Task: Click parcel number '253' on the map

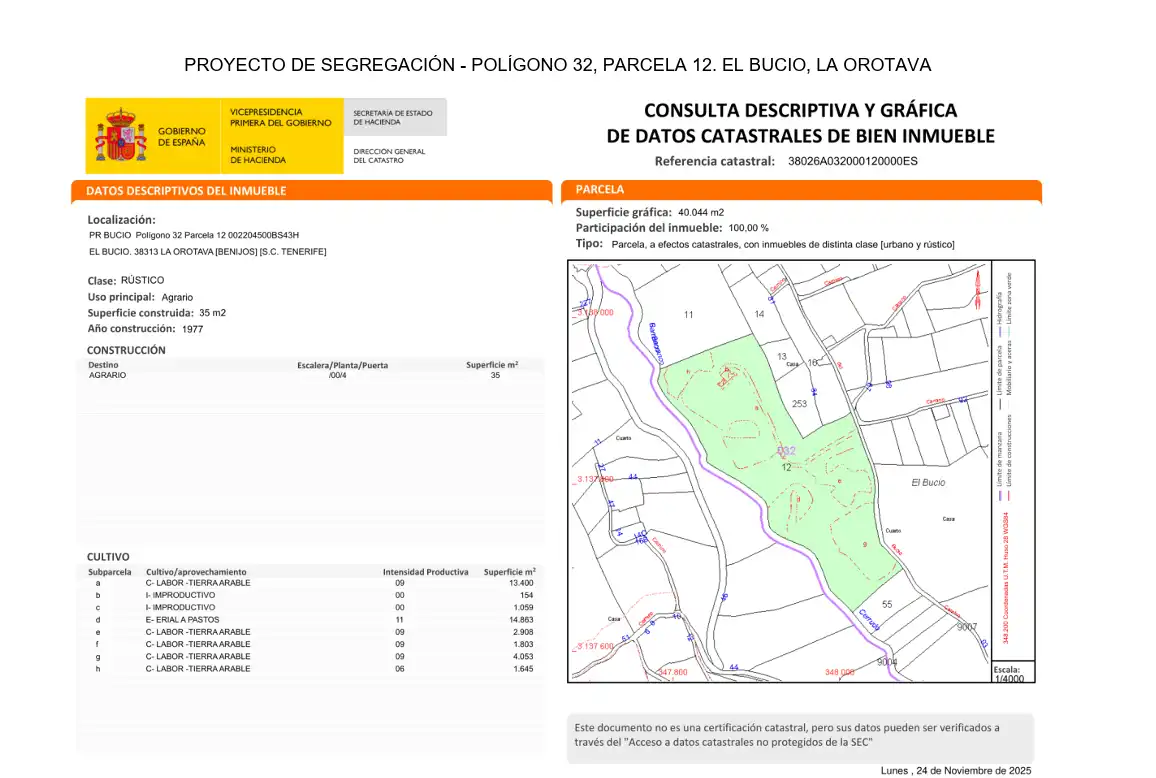Action: pos(799,404)
